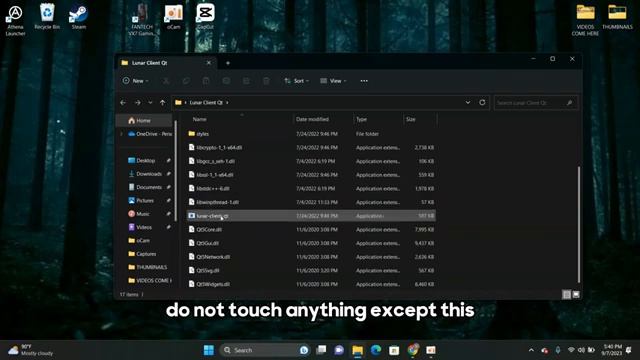This screenshot has height=360, width=640.
Task: Open the Recycle Bin desktop icon
Action: pos(47,17)
